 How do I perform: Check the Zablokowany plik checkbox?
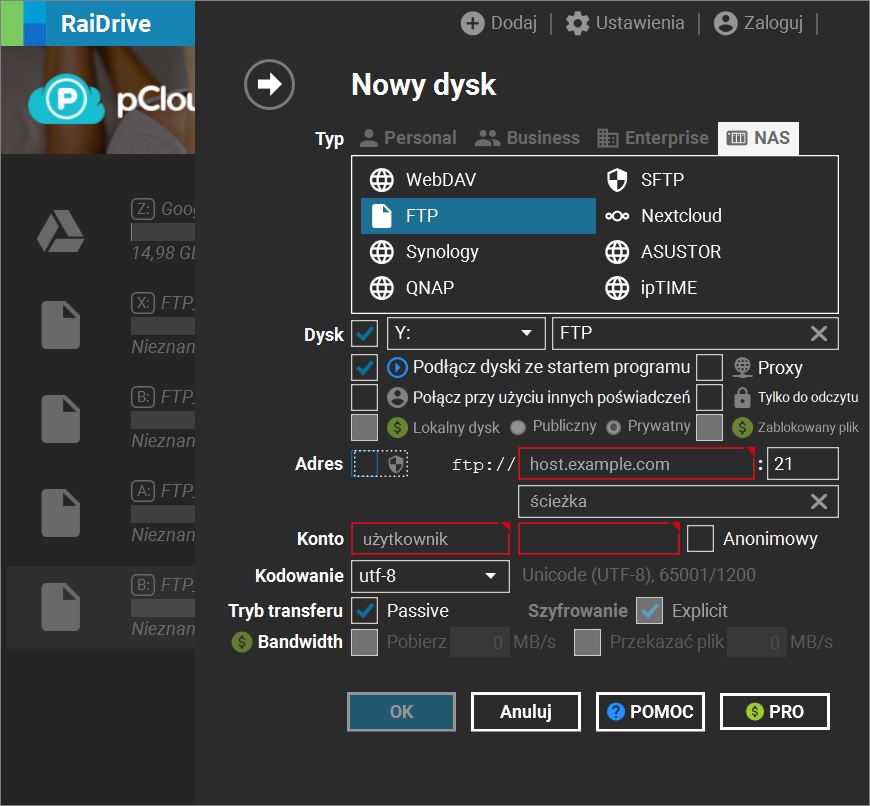[x=710, y=427]
